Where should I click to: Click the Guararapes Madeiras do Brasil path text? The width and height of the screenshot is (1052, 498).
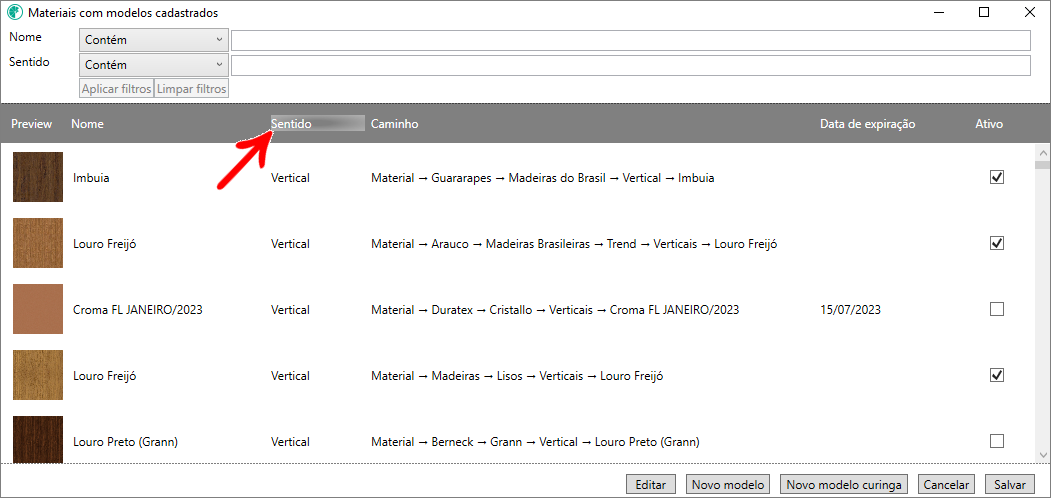pos(543,179)
